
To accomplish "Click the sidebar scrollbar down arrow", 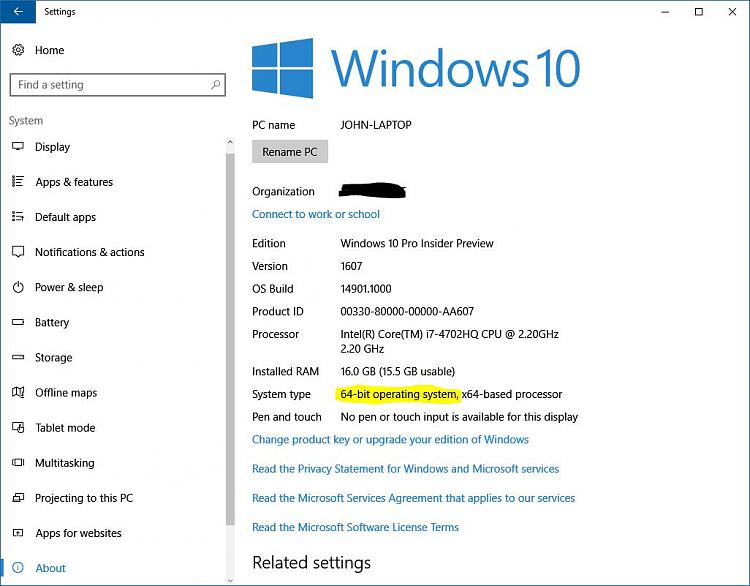I will pyautogui.click(x=230, y=580).
